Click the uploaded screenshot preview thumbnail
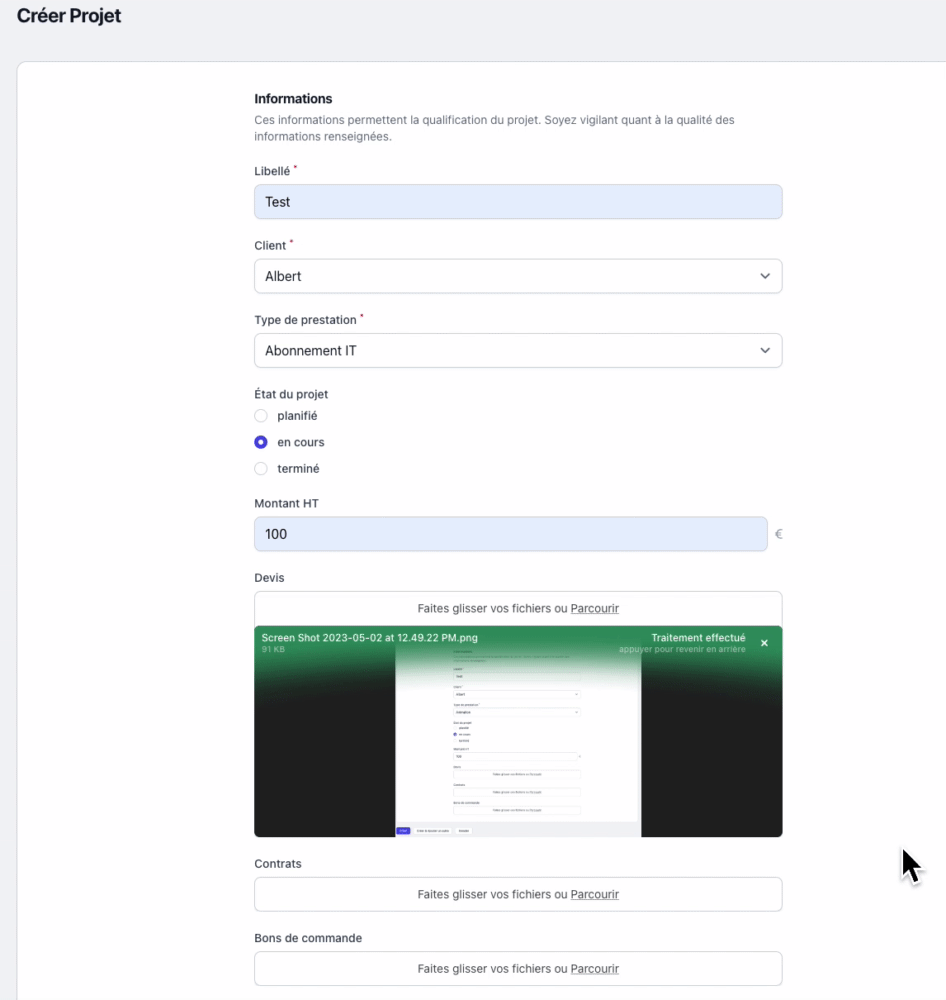 518,740
